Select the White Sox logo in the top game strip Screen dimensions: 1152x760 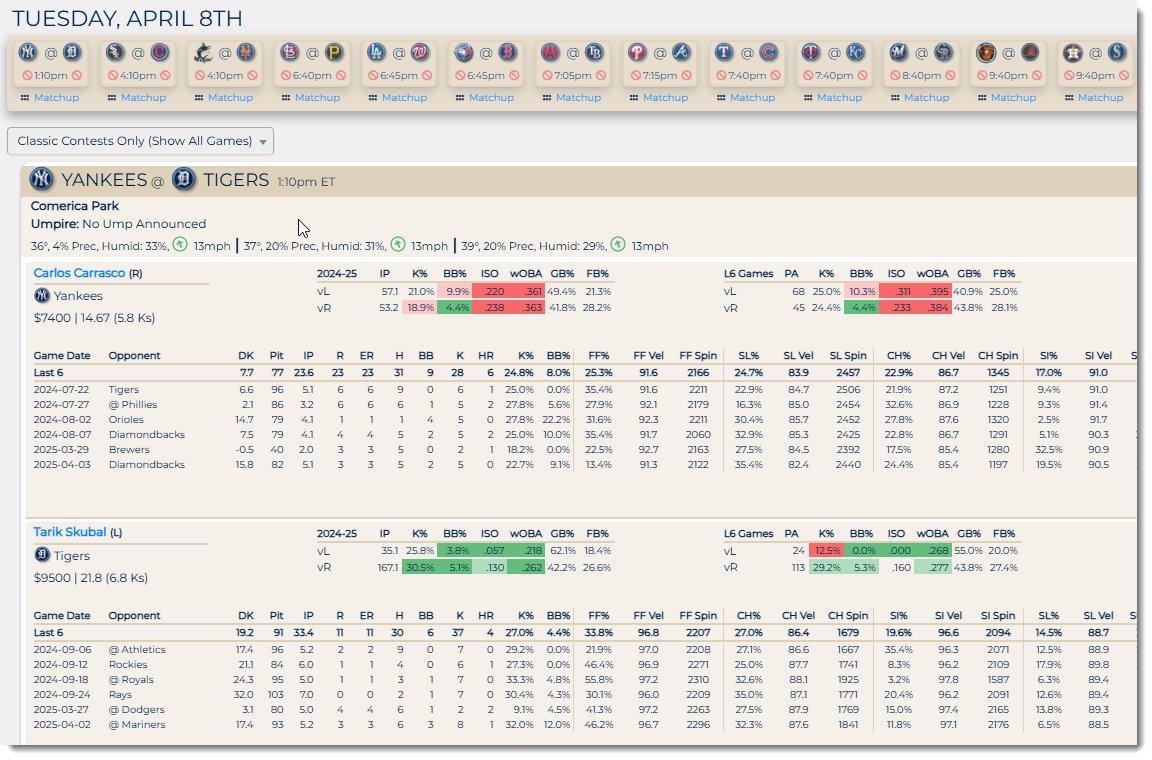pyautogui.click(x=115, y=52)
